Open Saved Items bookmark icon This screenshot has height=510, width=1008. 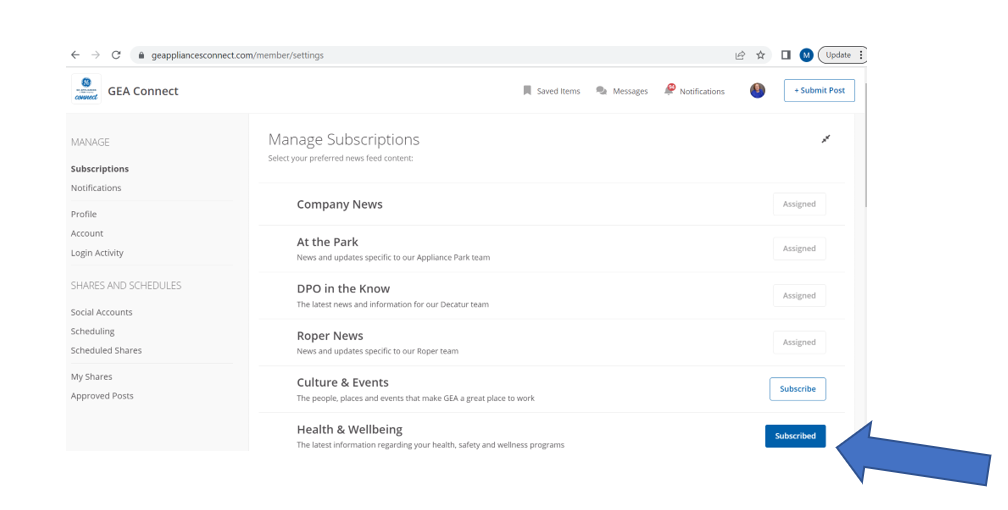(527, 91)
